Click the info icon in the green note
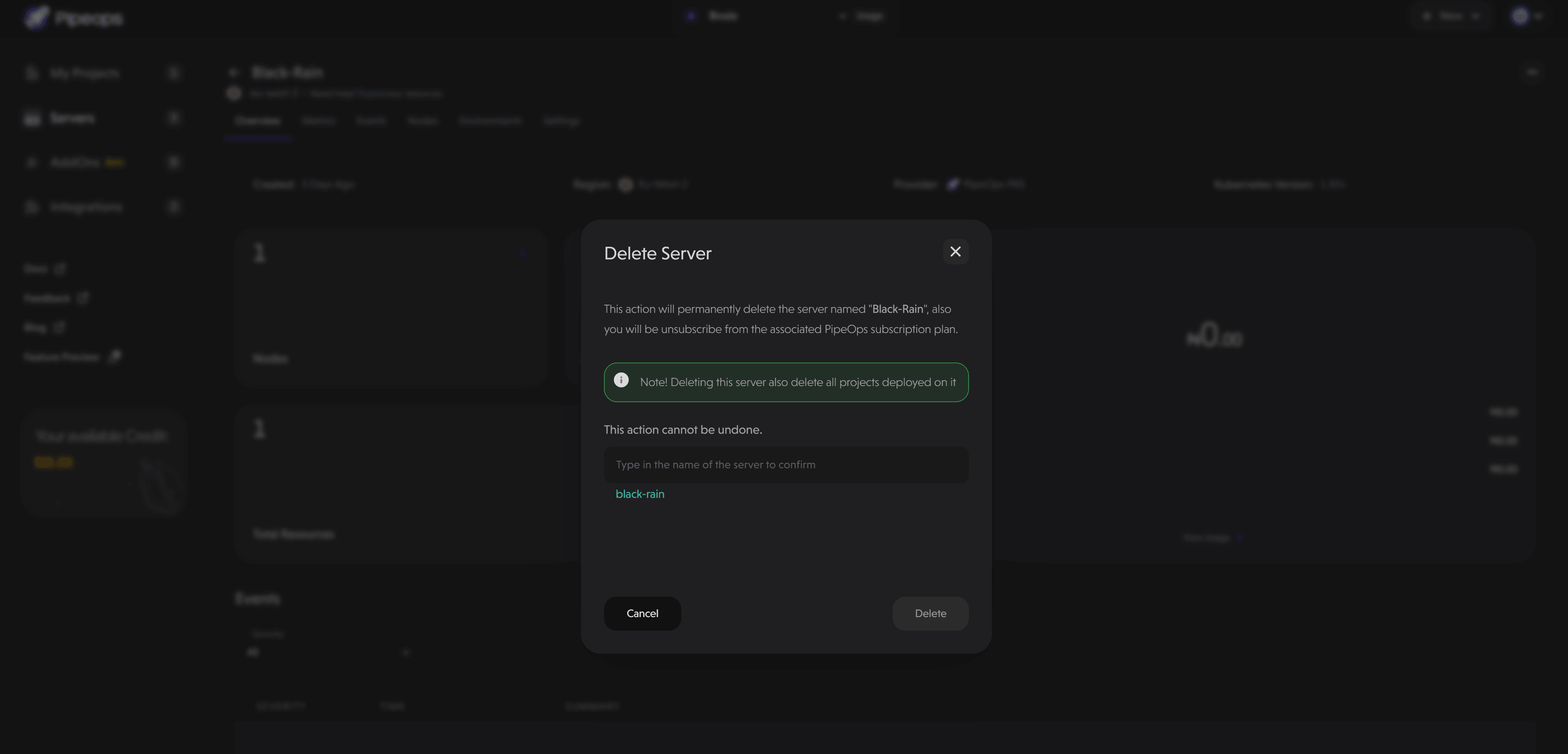Viewport: 1568px width, 754px height. (621, 380)
